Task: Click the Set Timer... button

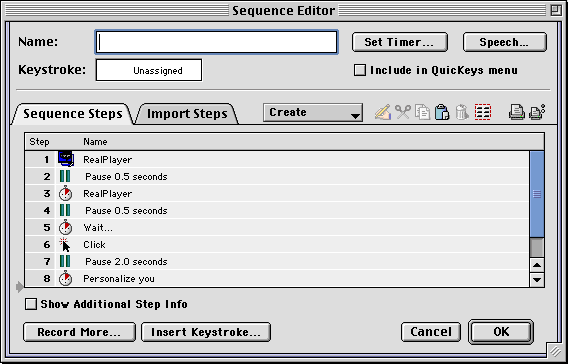Action: [x=400, y=42]
